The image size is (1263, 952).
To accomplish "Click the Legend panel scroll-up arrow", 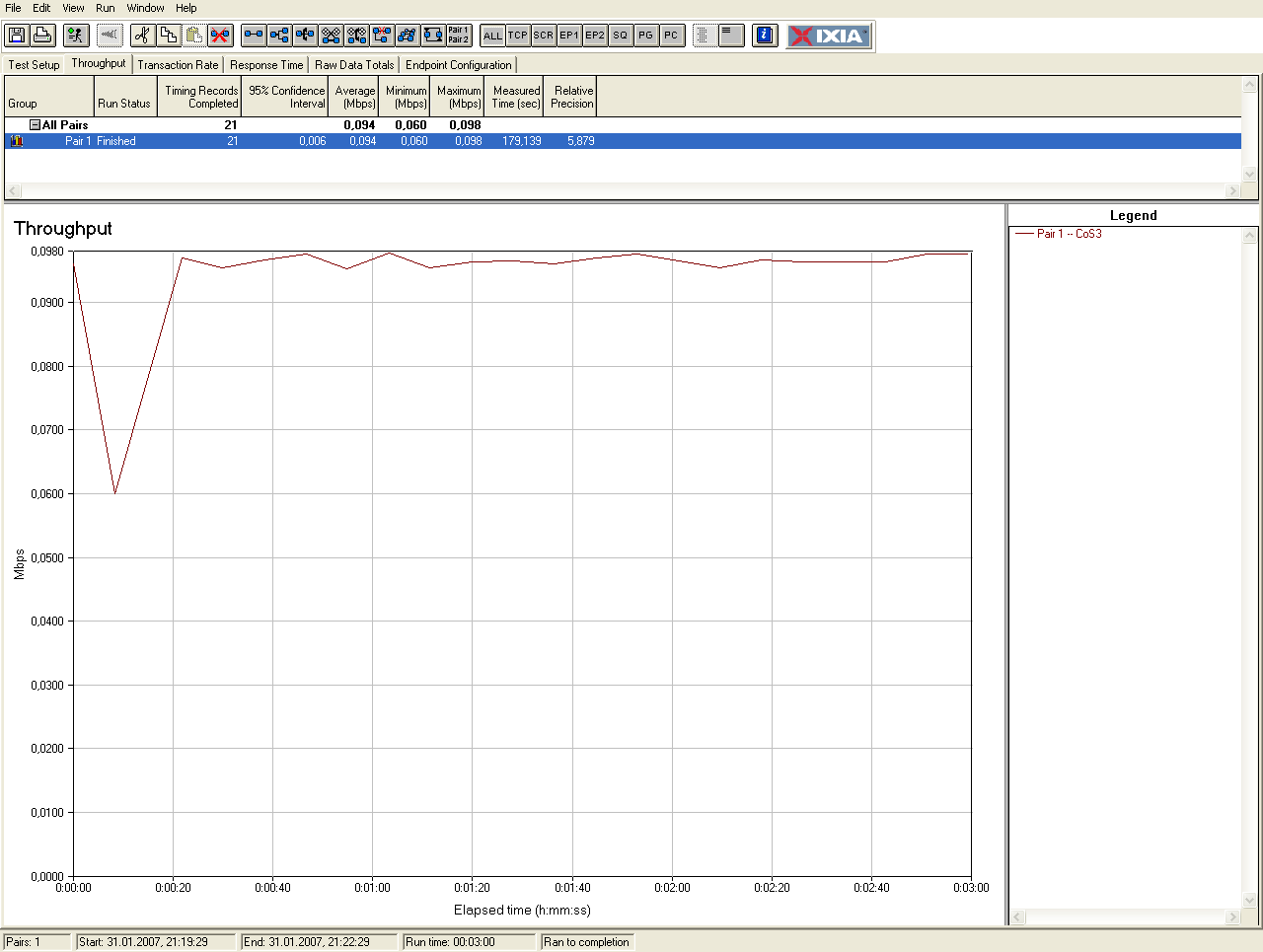I will [x=1250, y=236].
